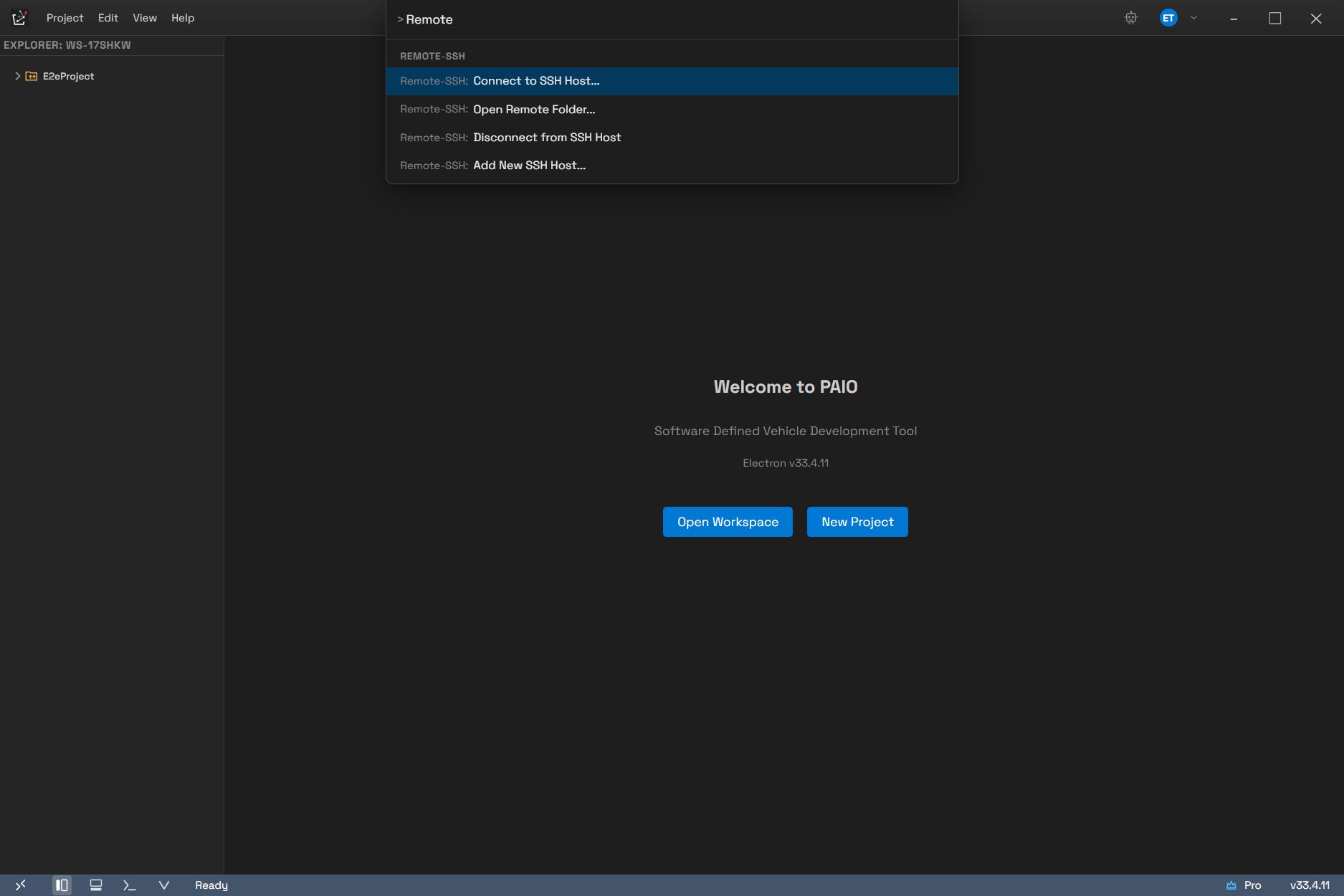Click Software Defined Vehicle Development Tool text
Viewport: 1344px width, 896px height.
click(786, 431)
